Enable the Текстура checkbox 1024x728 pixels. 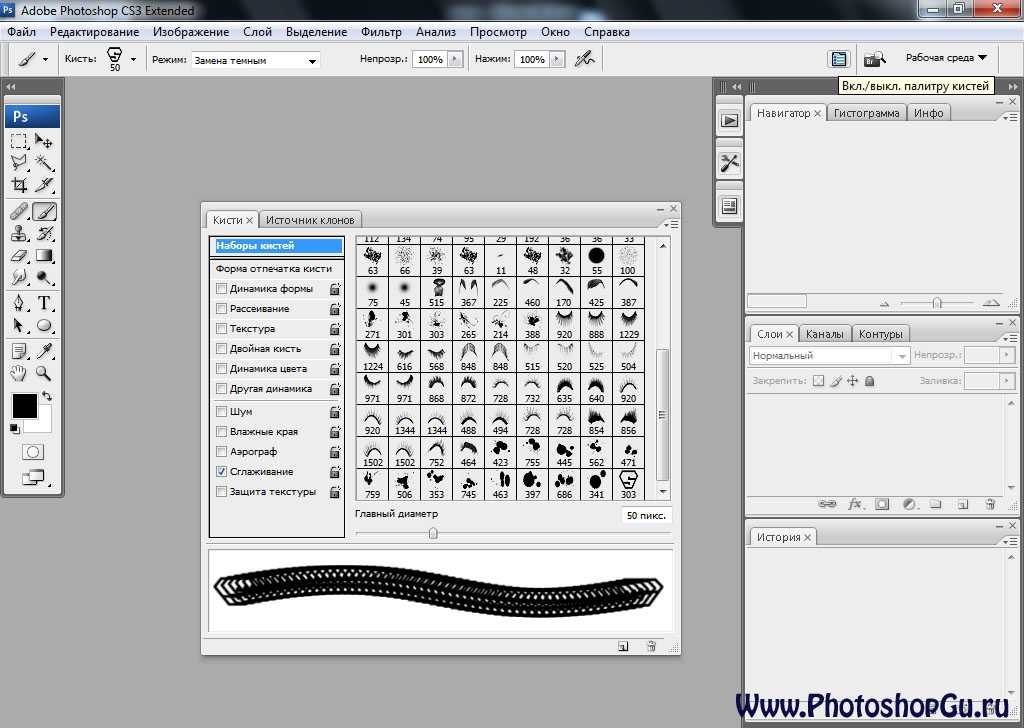221,328
